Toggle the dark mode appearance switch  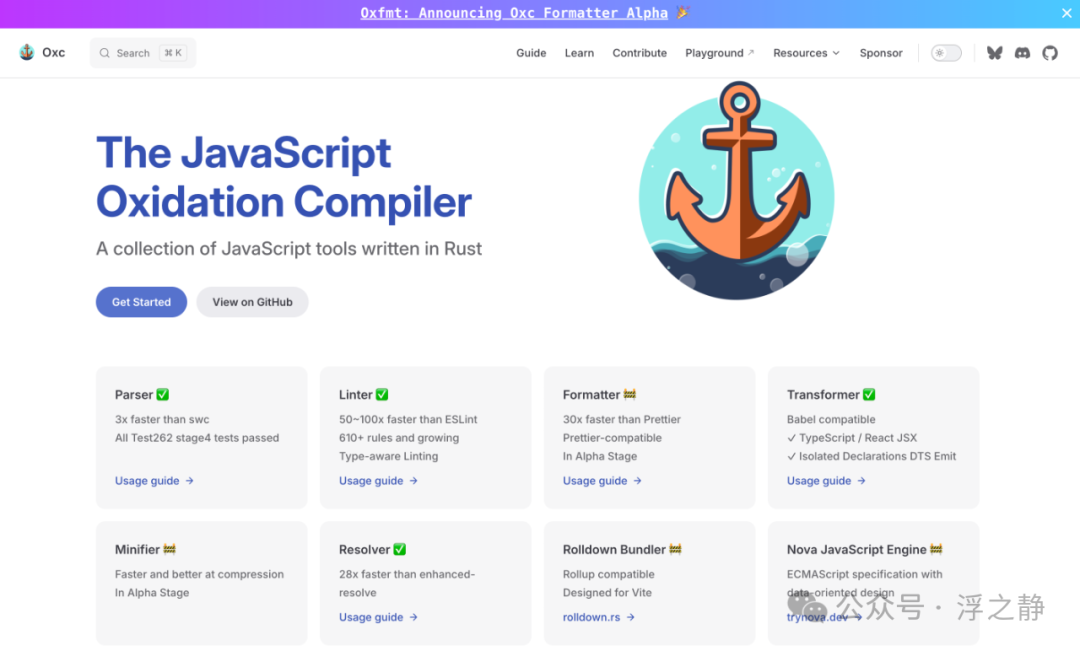[946, 53]
